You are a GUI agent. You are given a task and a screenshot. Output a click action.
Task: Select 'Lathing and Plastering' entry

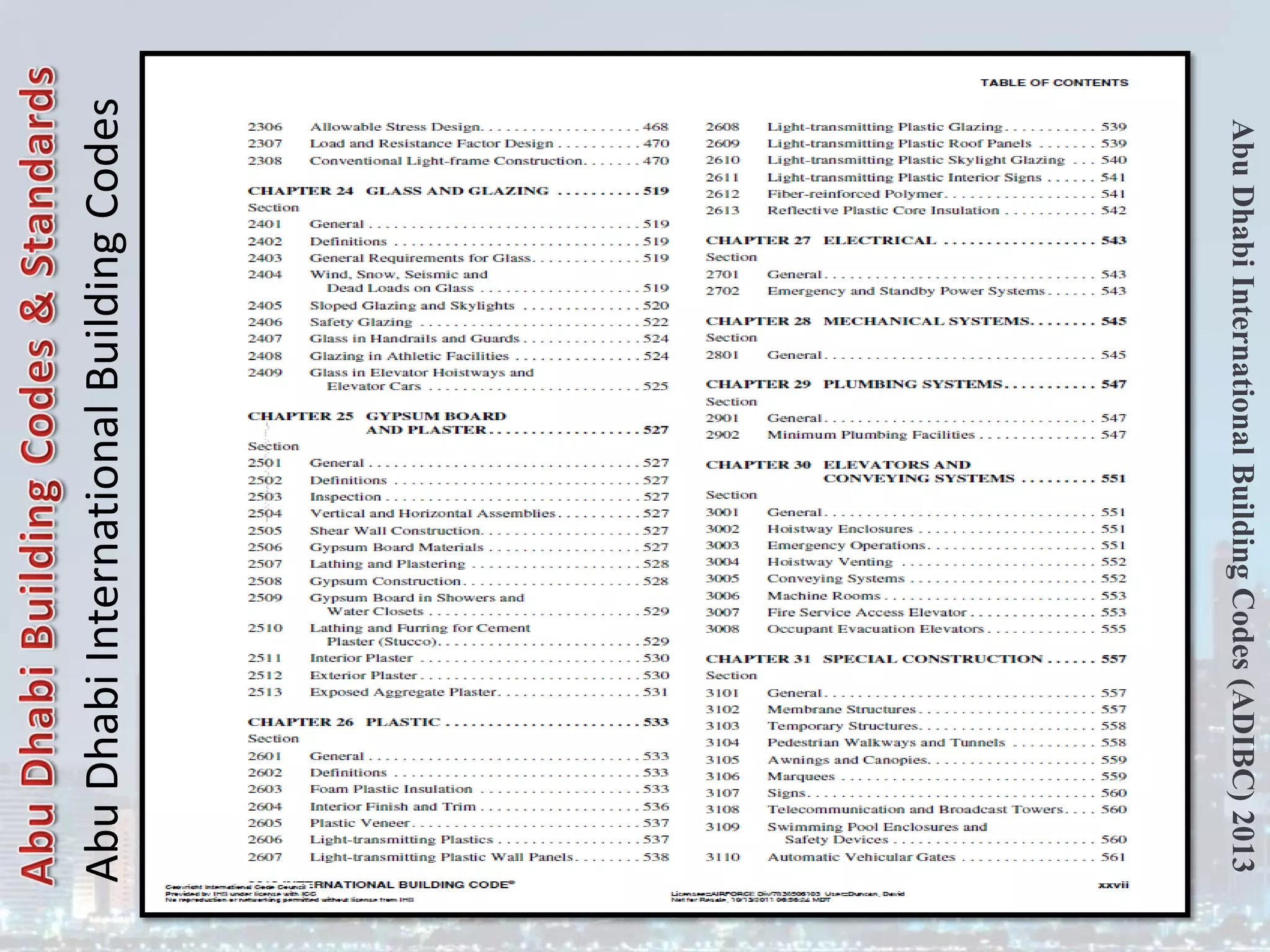(458, 564)
